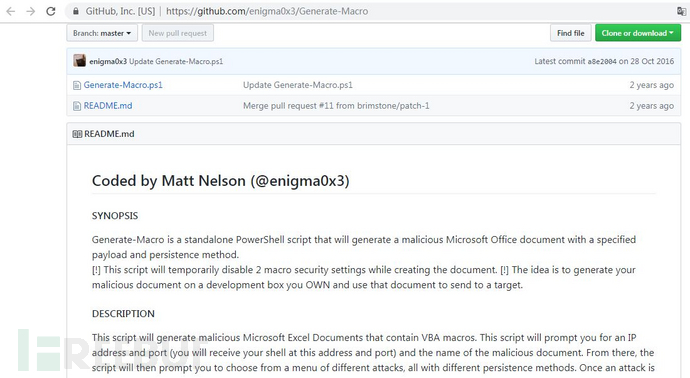Open Merge pull request #11 commit message
Screen dimensions: 690x378
336,106
